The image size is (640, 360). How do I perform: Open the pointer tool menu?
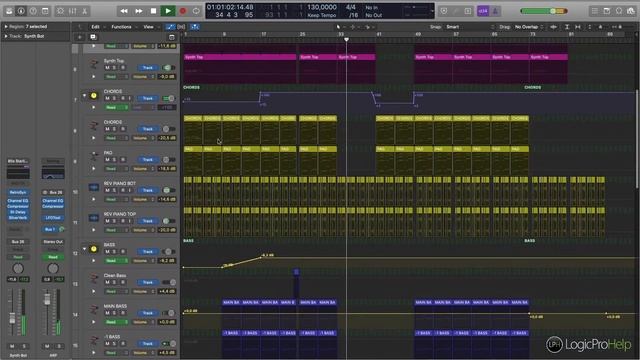tap(340, 27)
